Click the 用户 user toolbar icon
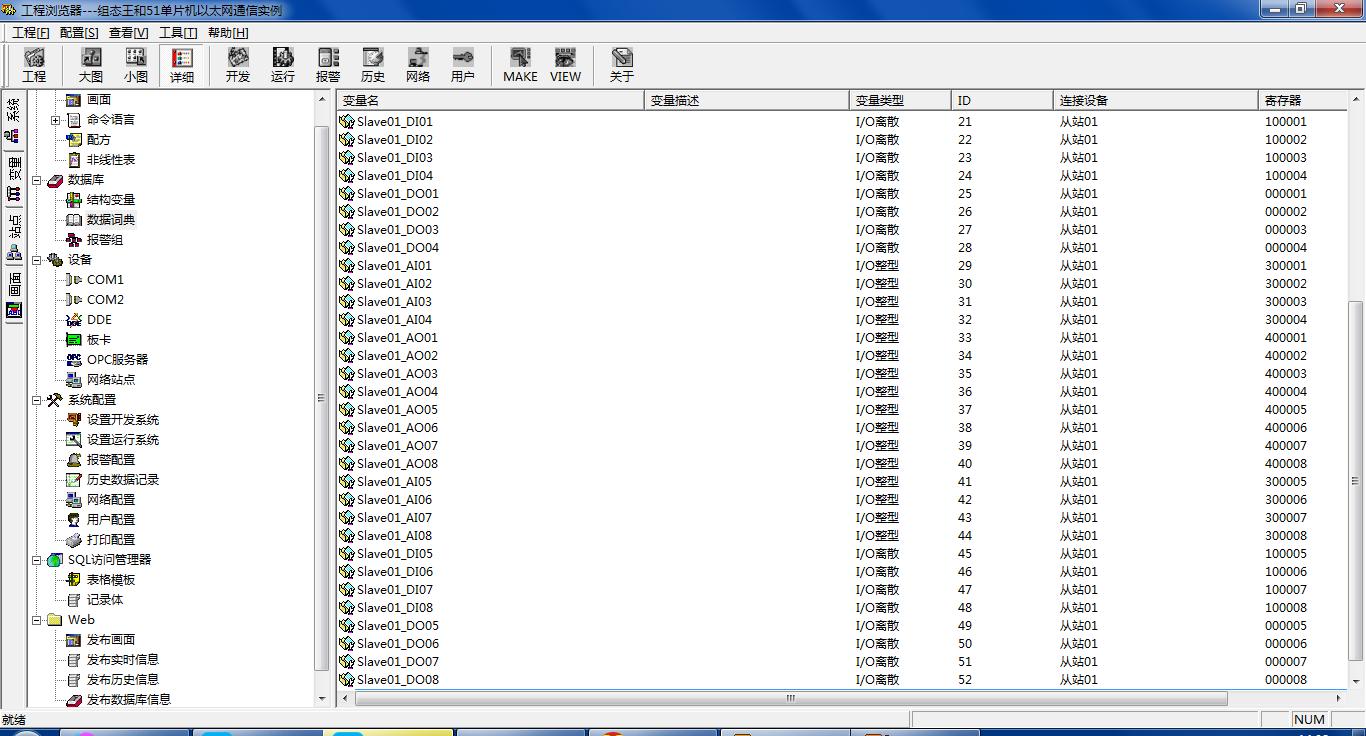The width and height of the screenshot is (1366, 736). pos(462,65)
